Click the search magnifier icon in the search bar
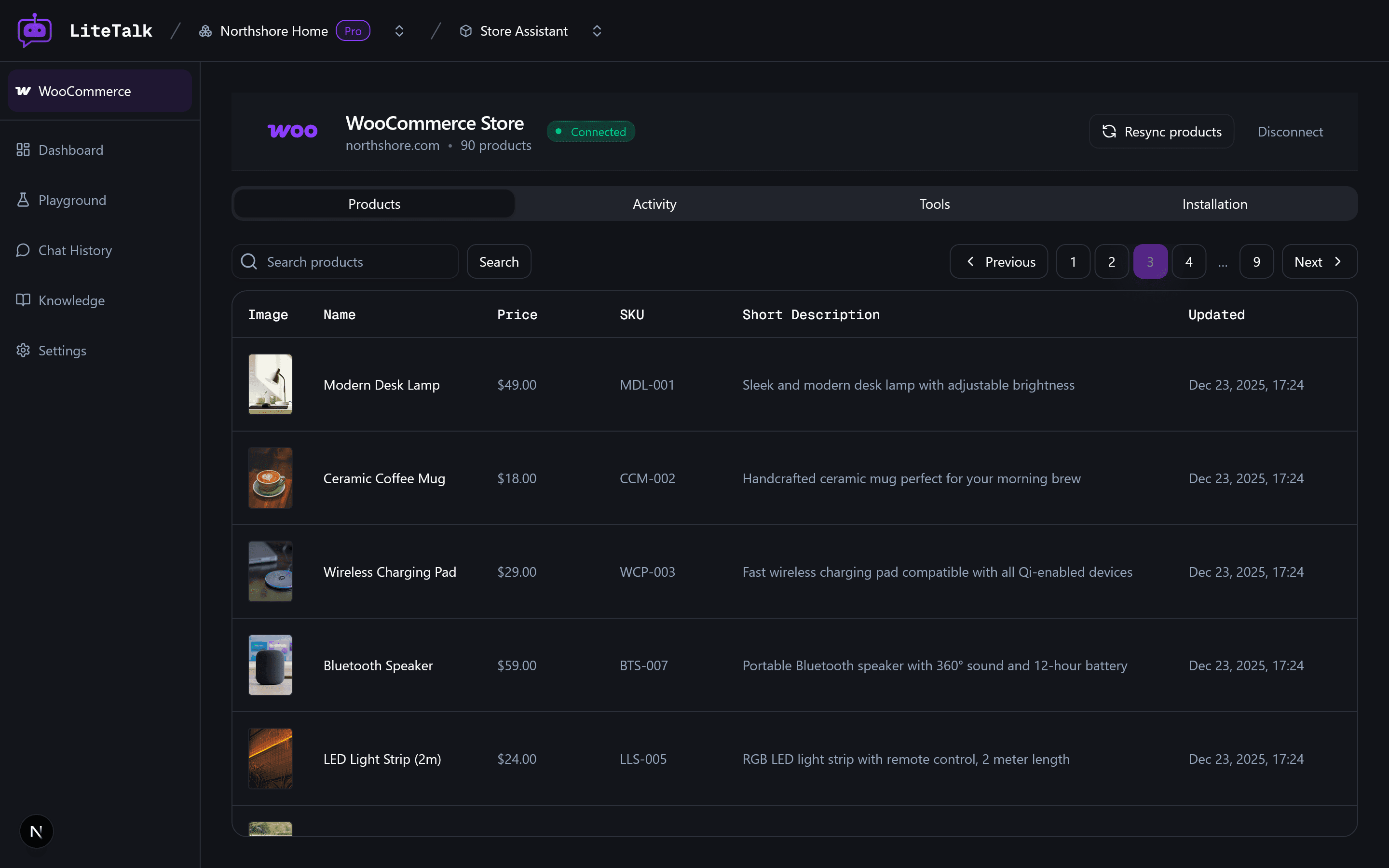Viewport: 1389px width, 868px height. click(x=249, y=261)
